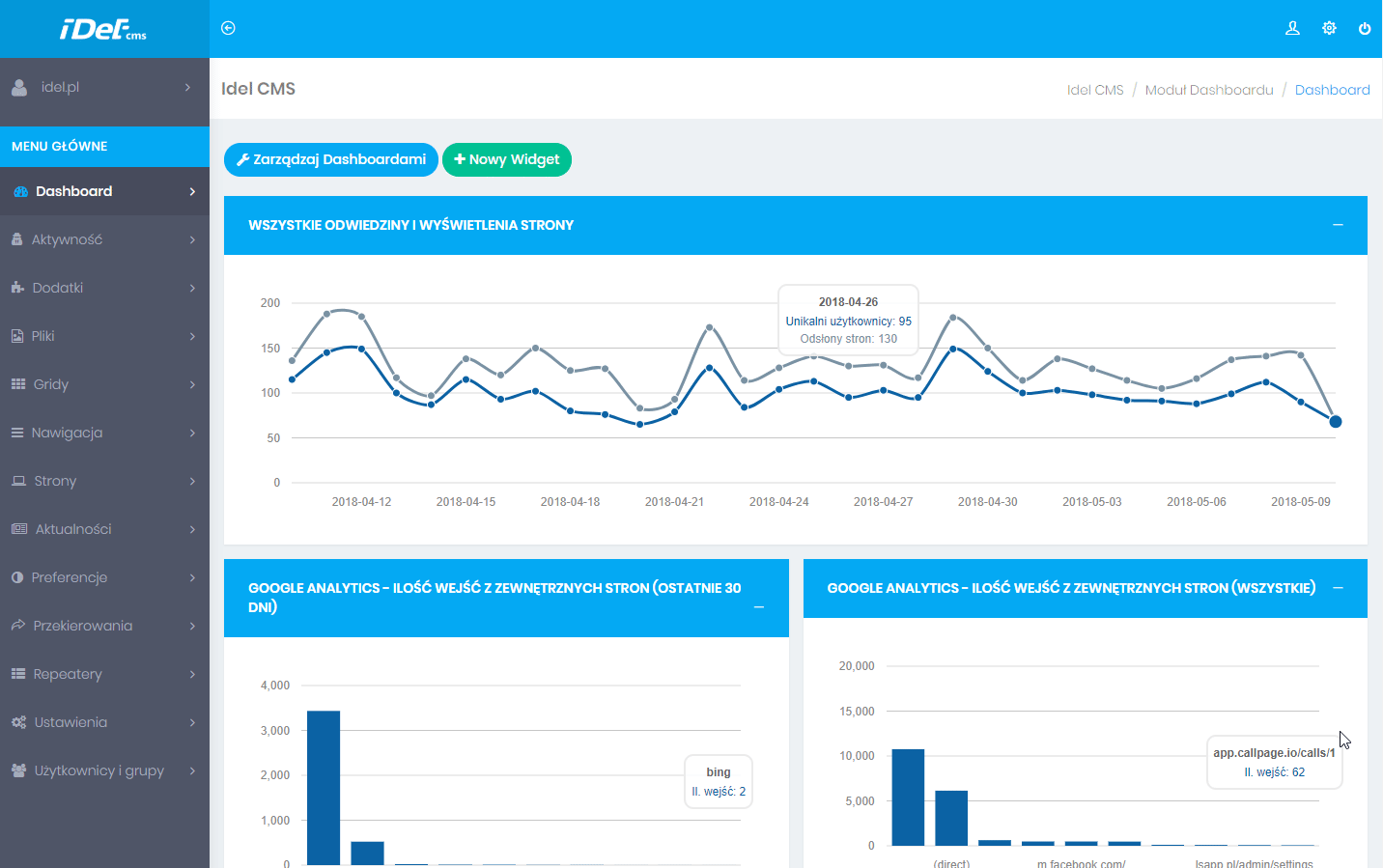
Task: Expand the Użytkownicy i grupy chevron
Action: 192,770
